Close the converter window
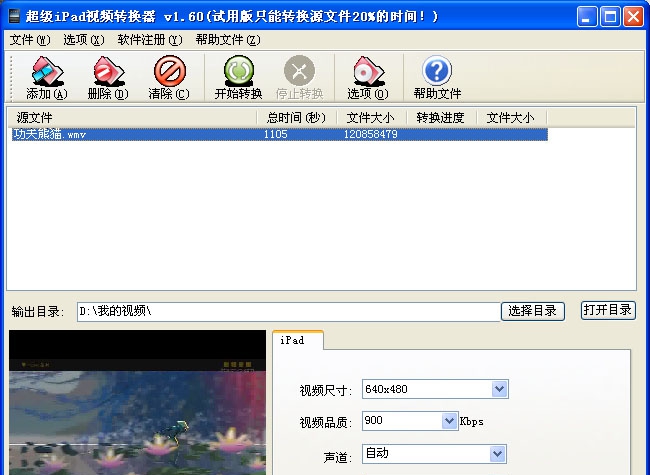This screenshot has width=650, height=475. click(633, 17)
